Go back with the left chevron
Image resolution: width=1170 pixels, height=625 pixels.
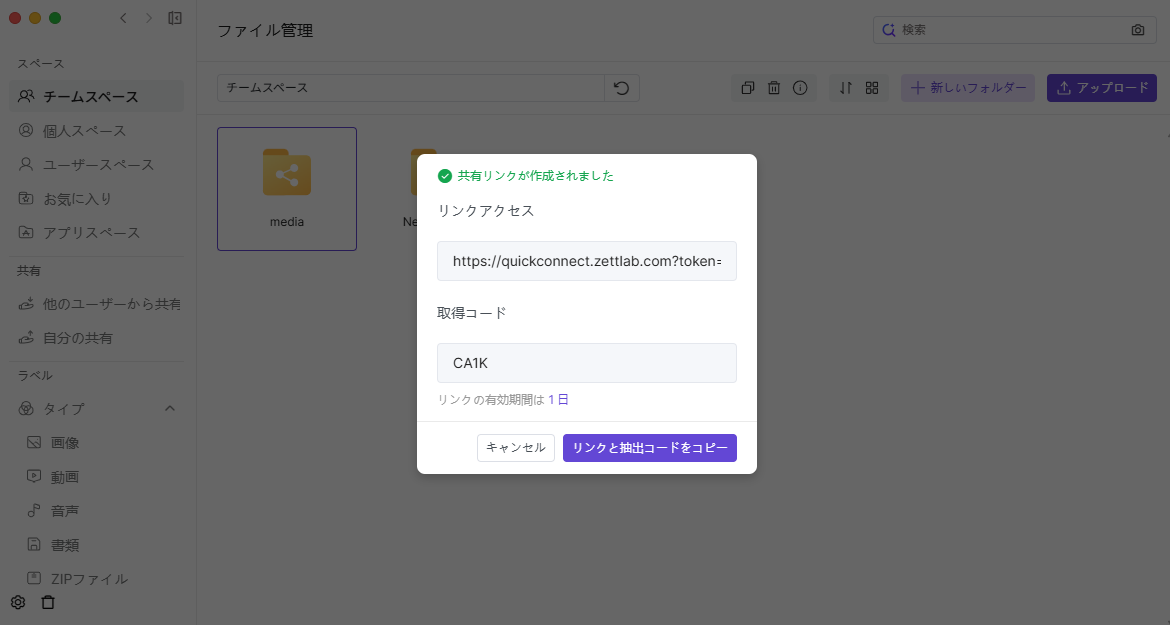(x=123, y=18)
